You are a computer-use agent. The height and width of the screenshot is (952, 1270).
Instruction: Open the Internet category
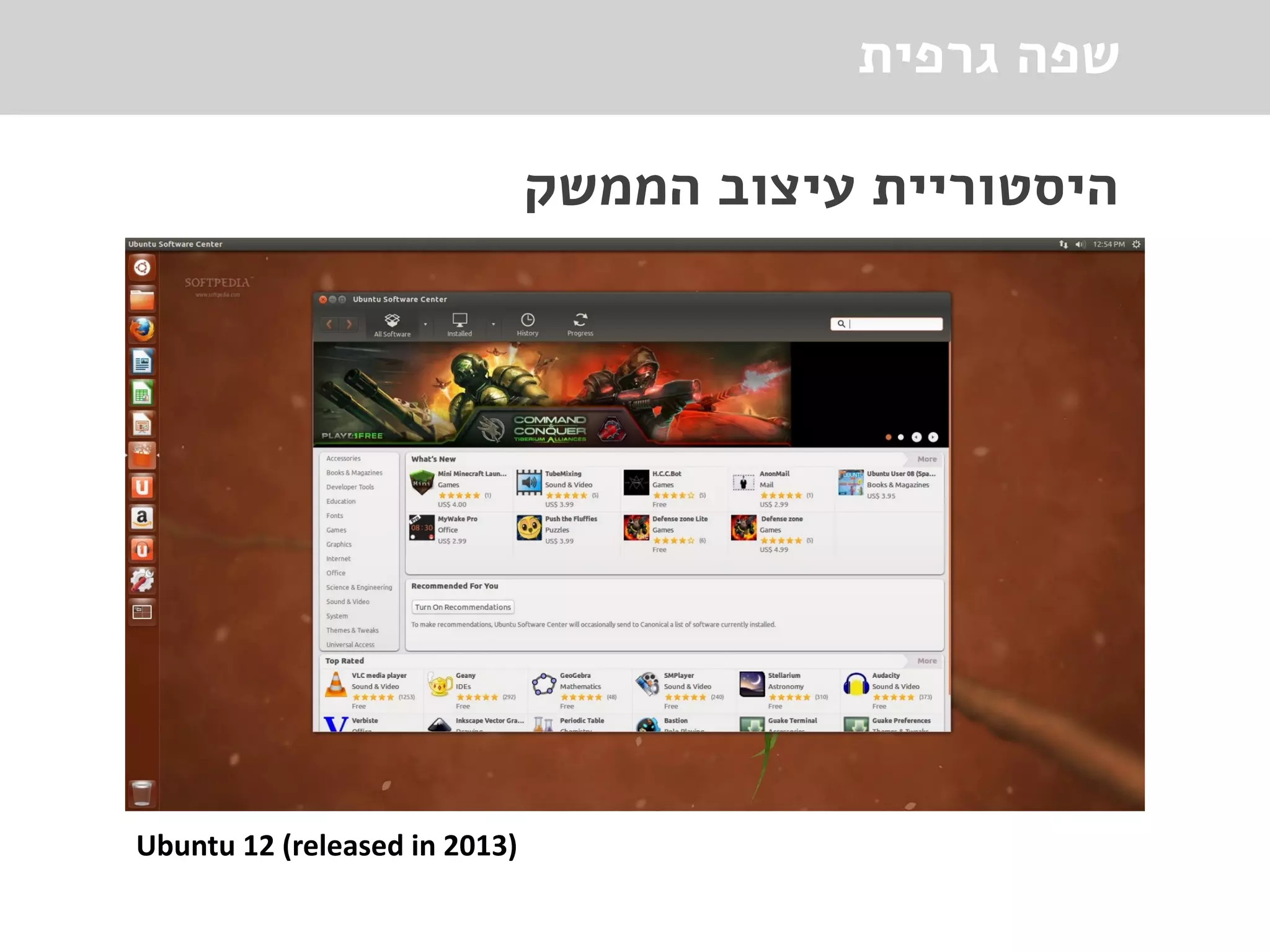(x=339, y=558)
